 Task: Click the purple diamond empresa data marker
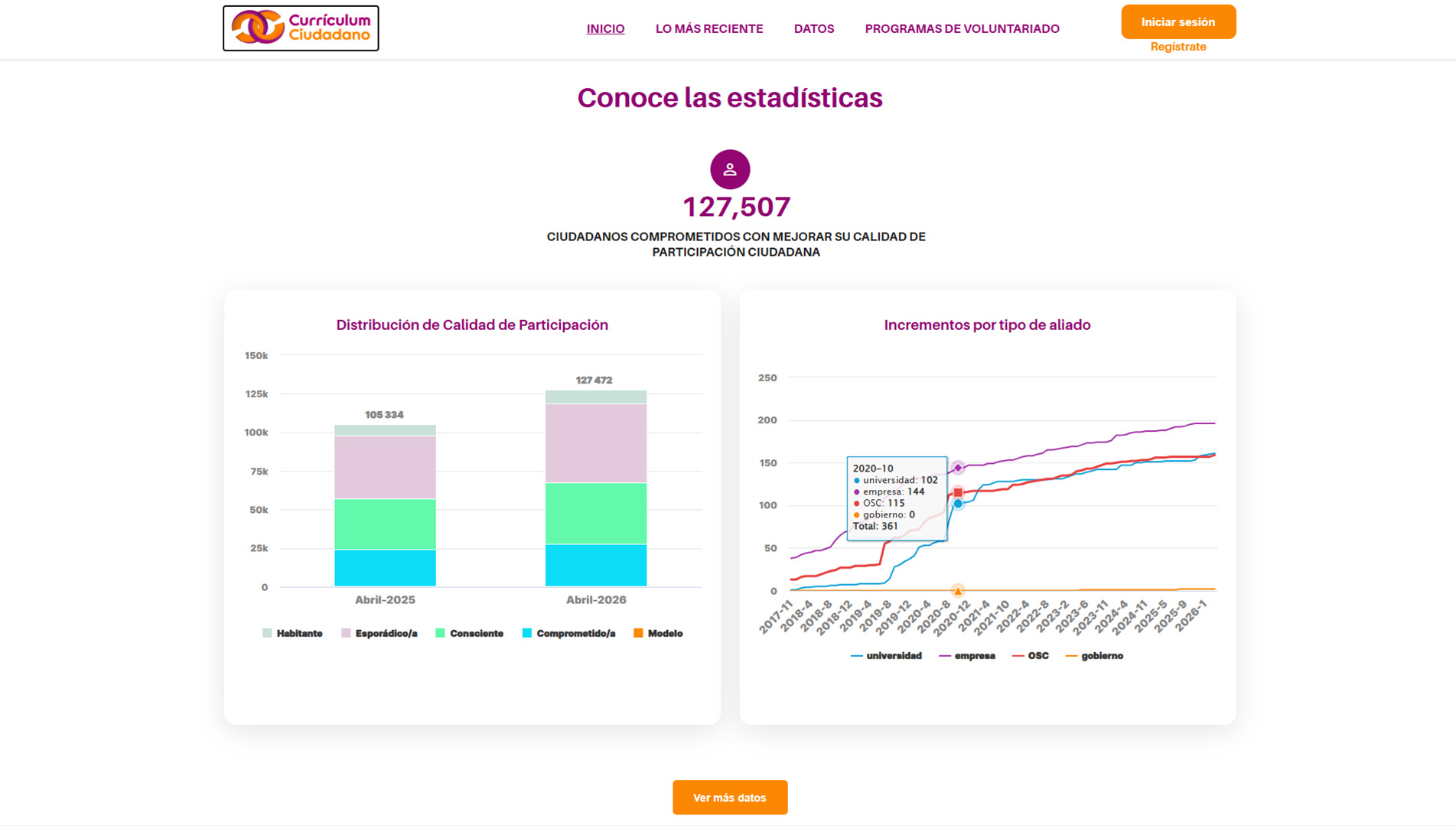(x=957, y=468)
